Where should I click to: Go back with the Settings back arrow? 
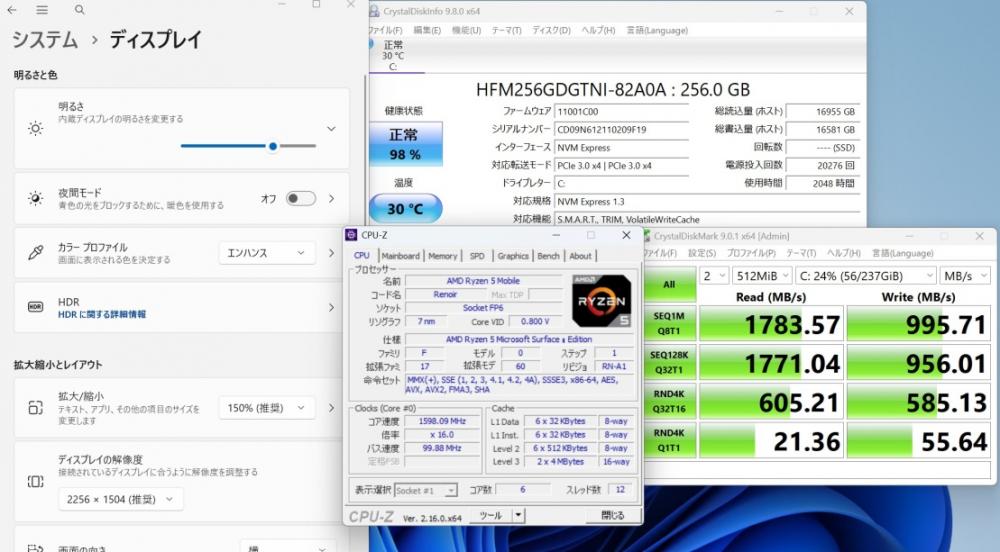coord(11,10)
